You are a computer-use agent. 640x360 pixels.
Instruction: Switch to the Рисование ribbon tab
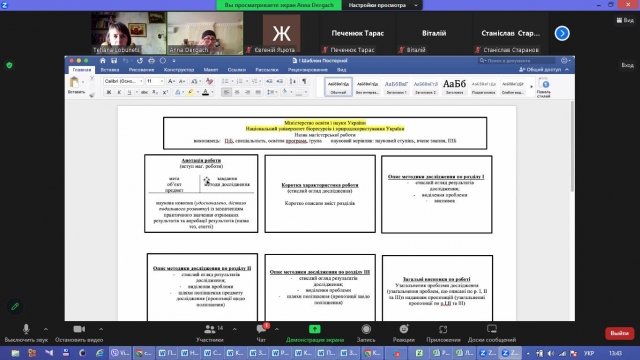(x=141, y=70)
